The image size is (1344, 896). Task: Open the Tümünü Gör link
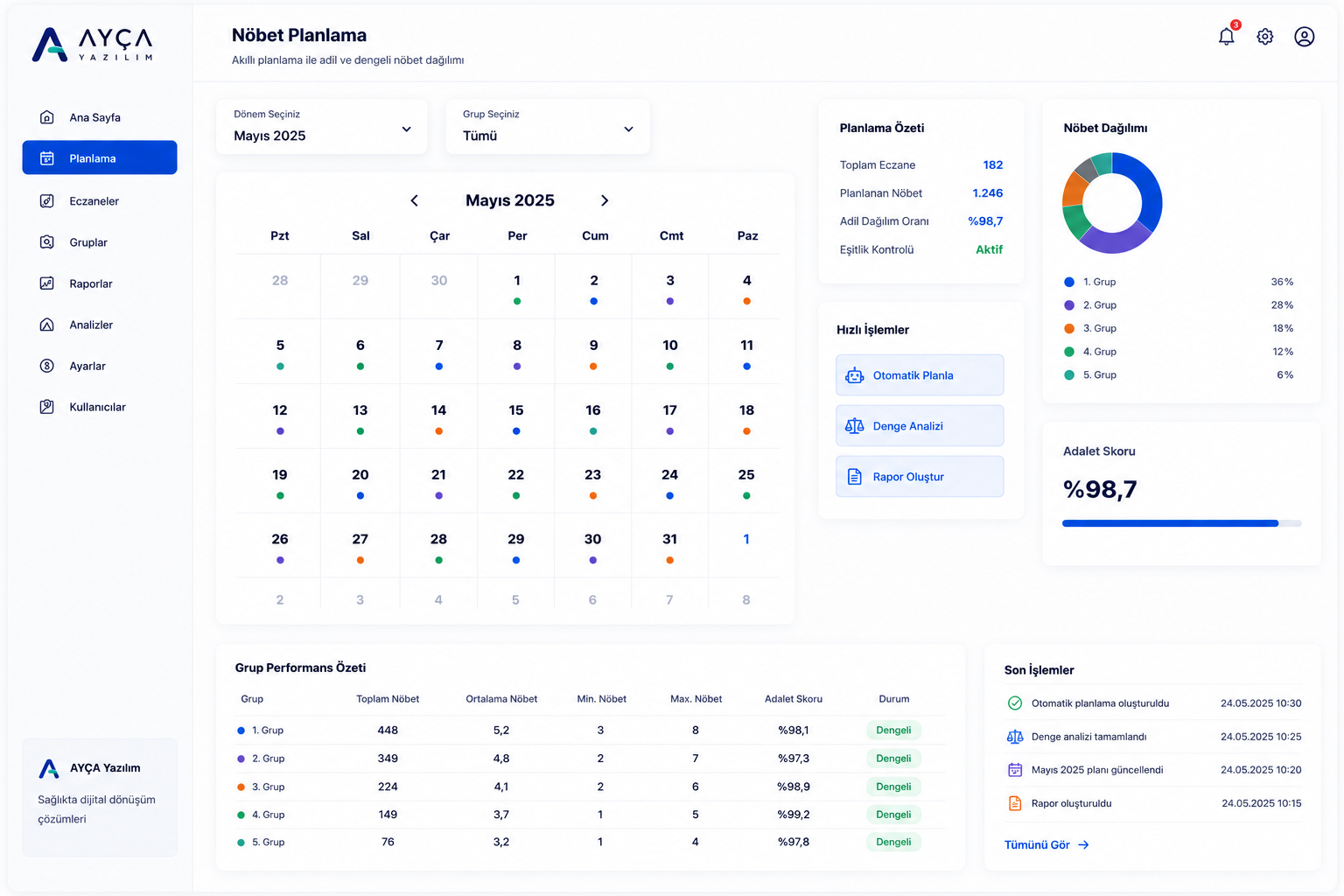click(1046, 845)
